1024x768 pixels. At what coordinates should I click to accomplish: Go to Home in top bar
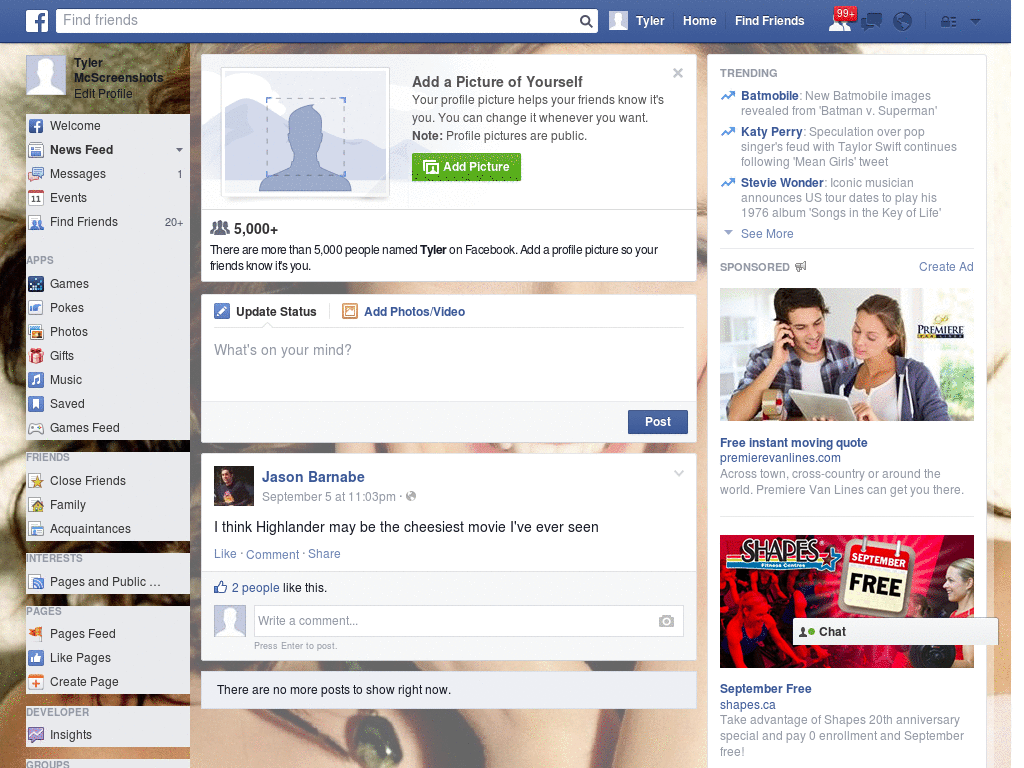coord(699,21)
